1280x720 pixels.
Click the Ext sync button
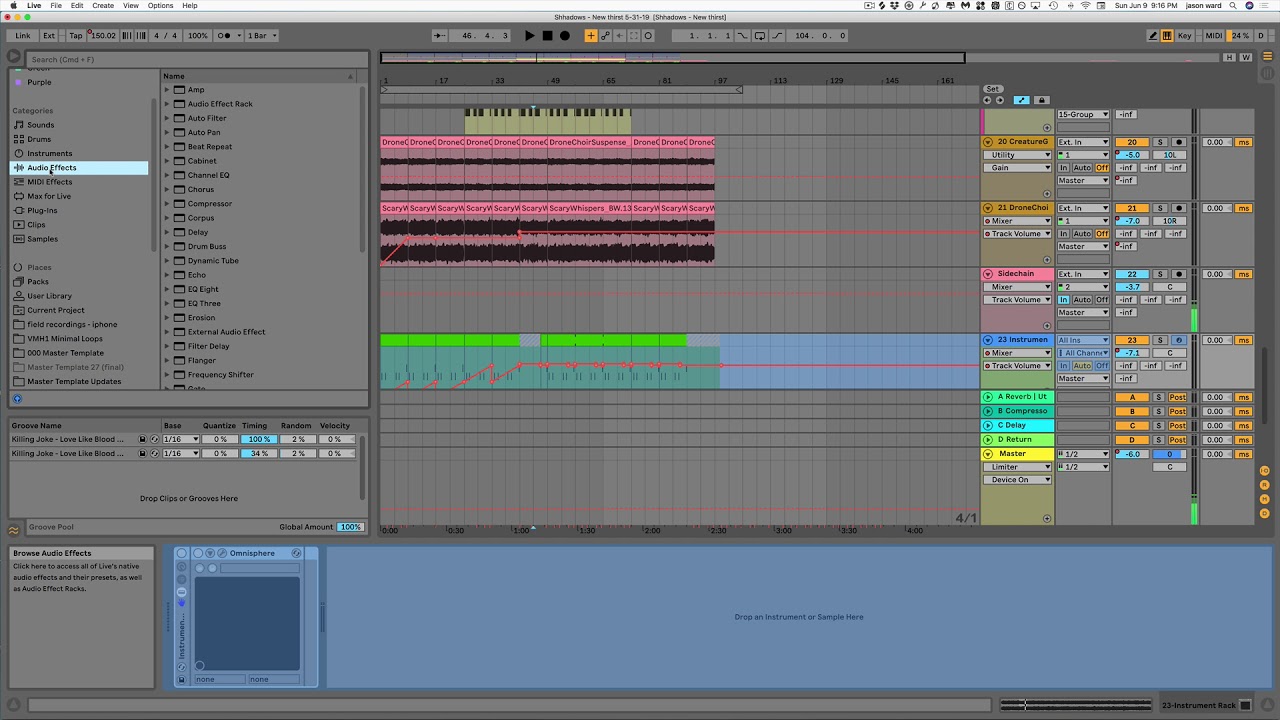[49, 36]
